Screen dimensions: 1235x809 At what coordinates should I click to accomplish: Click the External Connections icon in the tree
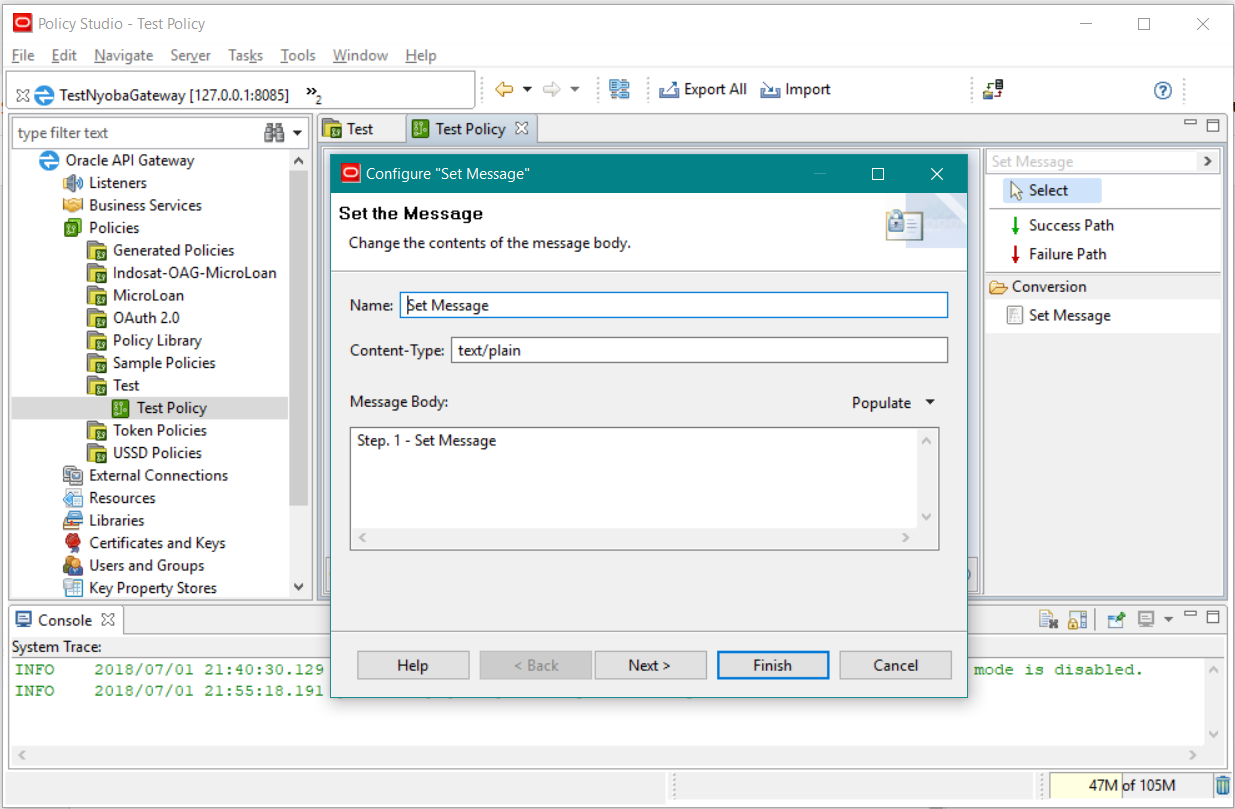click(73, 475)
